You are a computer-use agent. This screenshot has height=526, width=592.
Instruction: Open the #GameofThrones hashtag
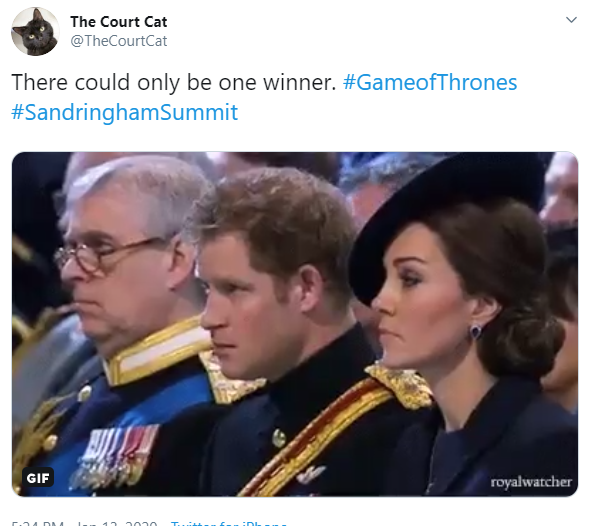430,82
